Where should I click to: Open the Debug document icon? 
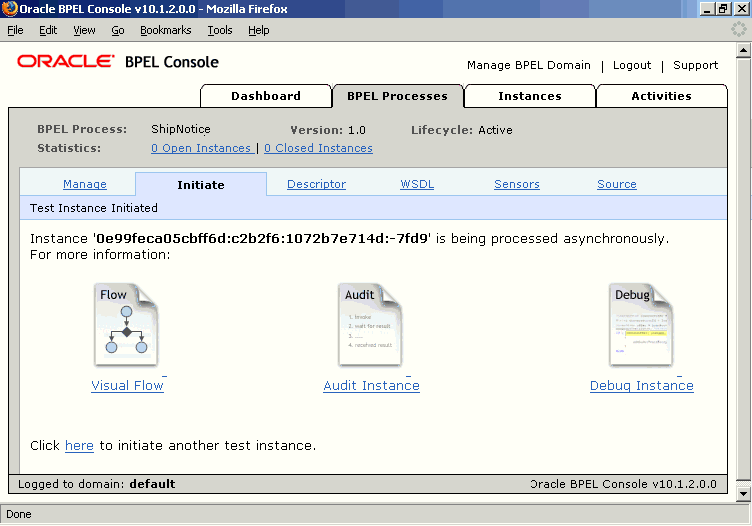click(641, 325)
